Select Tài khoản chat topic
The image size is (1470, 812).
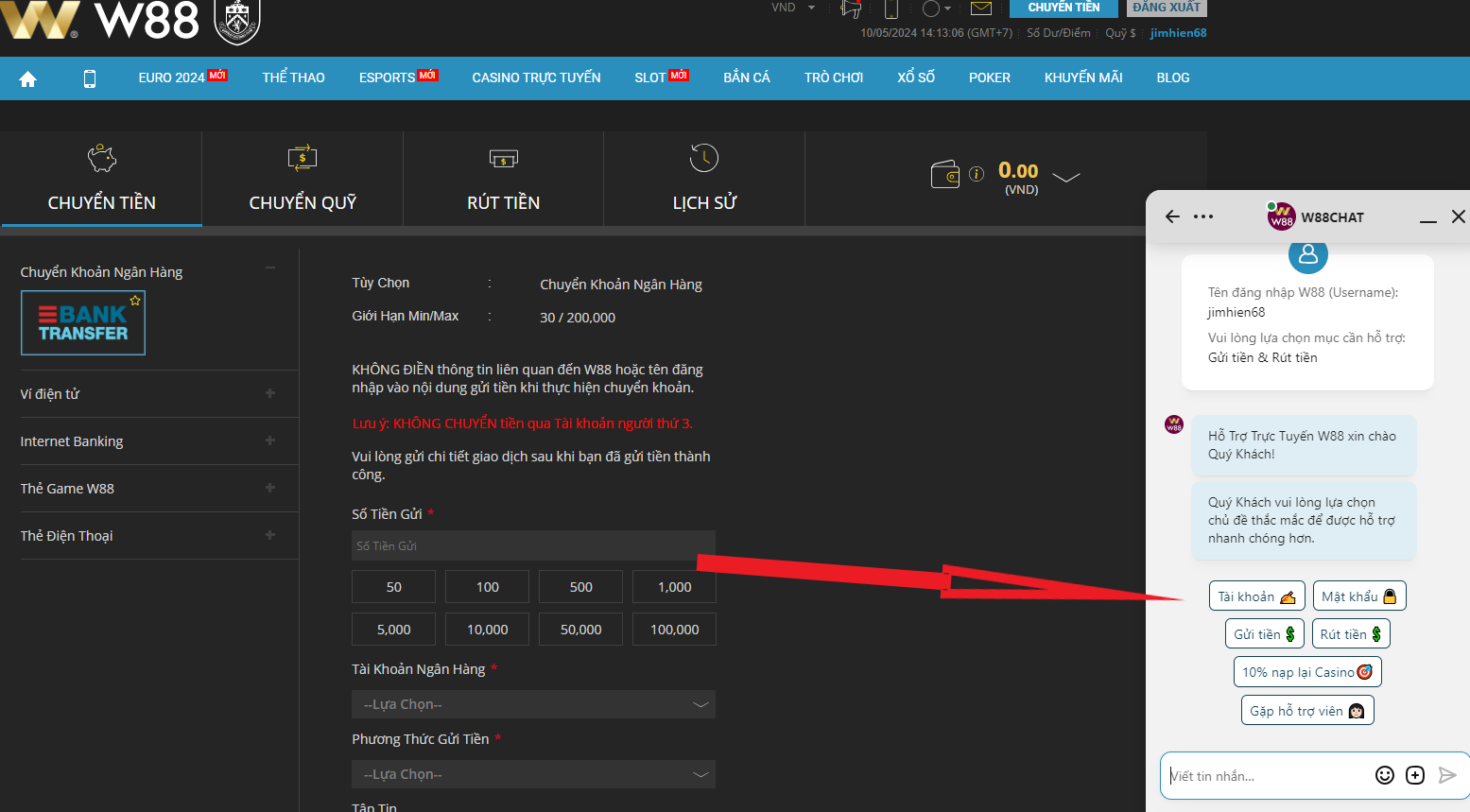coord(1256,596)
